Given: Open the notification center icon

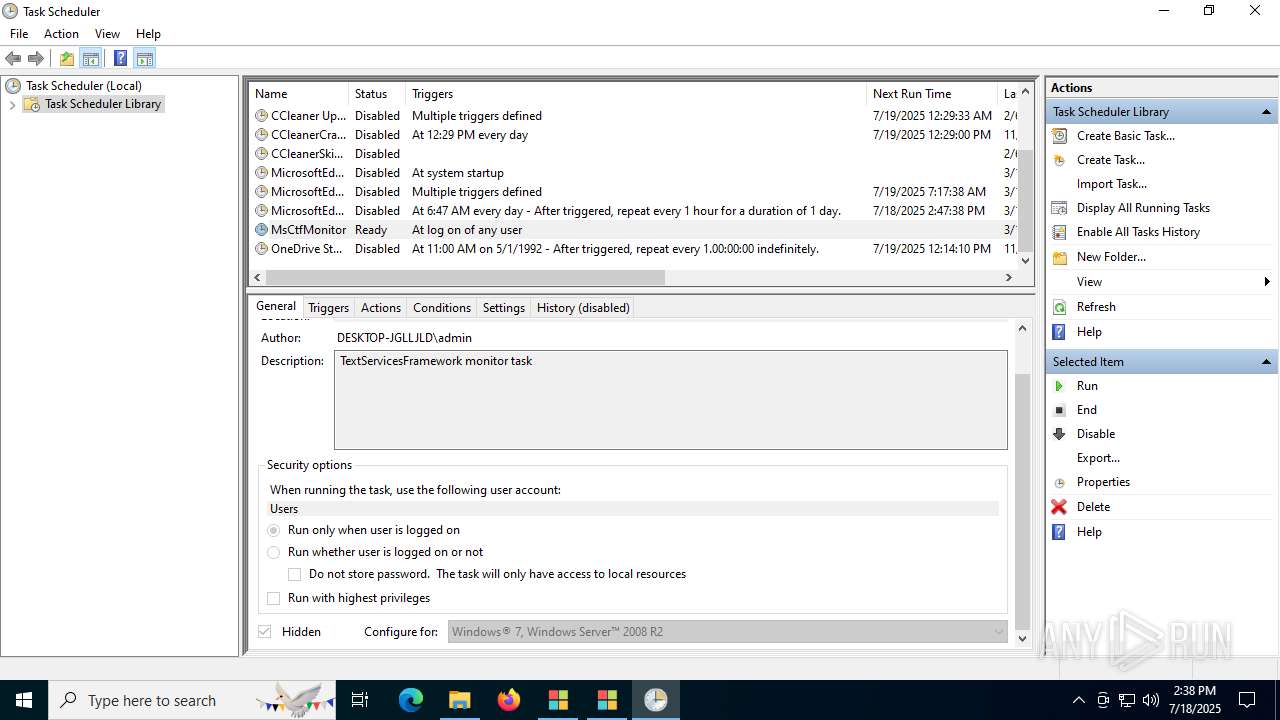Looking at the screenshot, I should tap(1247, 700).
